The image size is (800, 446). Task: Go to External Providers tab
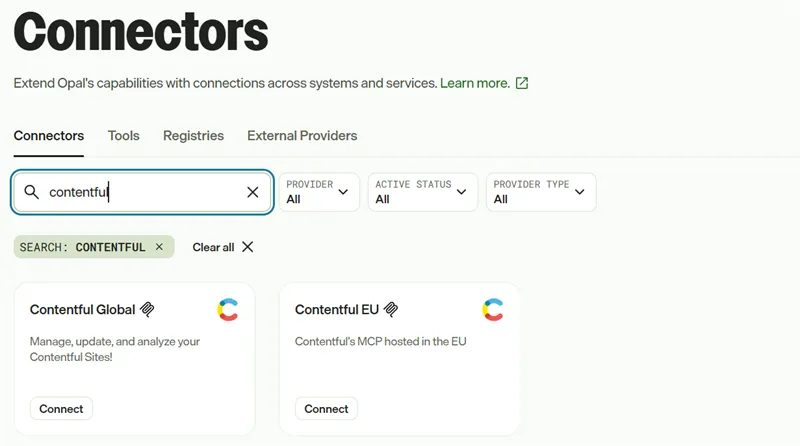302,136
